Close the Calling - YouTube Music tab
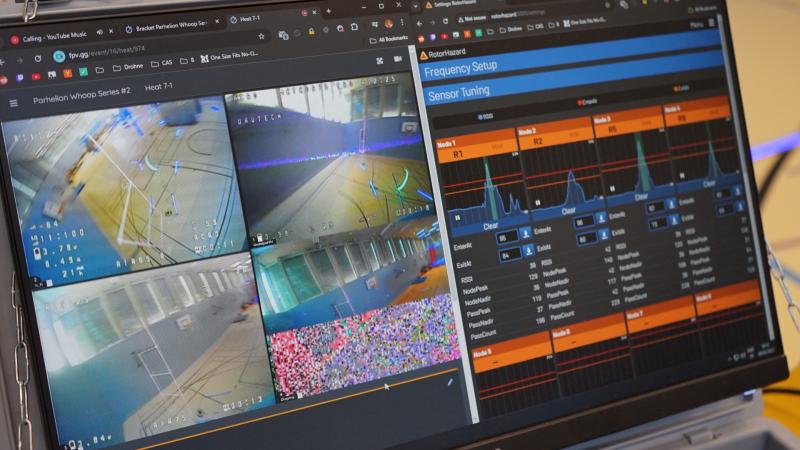 tap(111, 31)
